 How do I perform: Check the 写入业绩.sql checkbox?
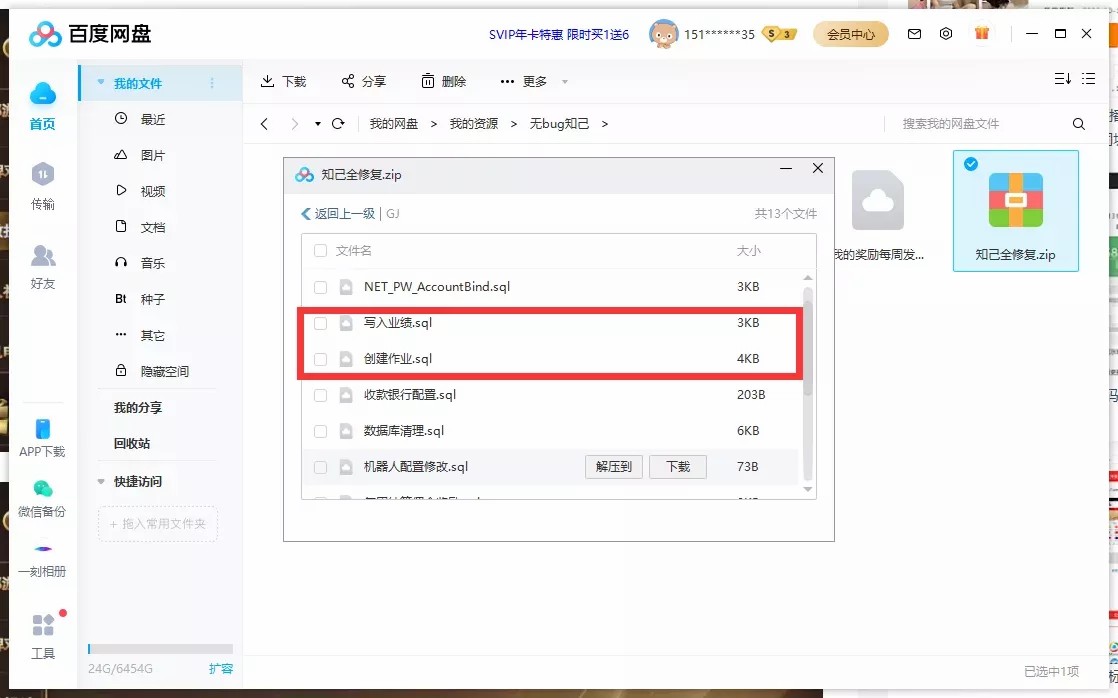320,323
